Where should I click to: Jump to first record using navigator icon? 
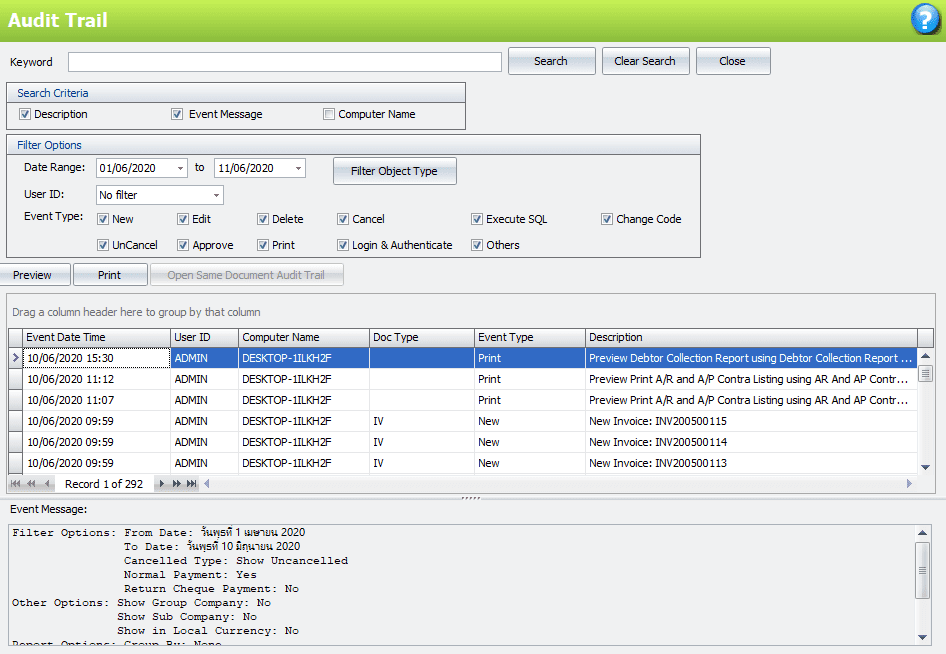(15, 483)
